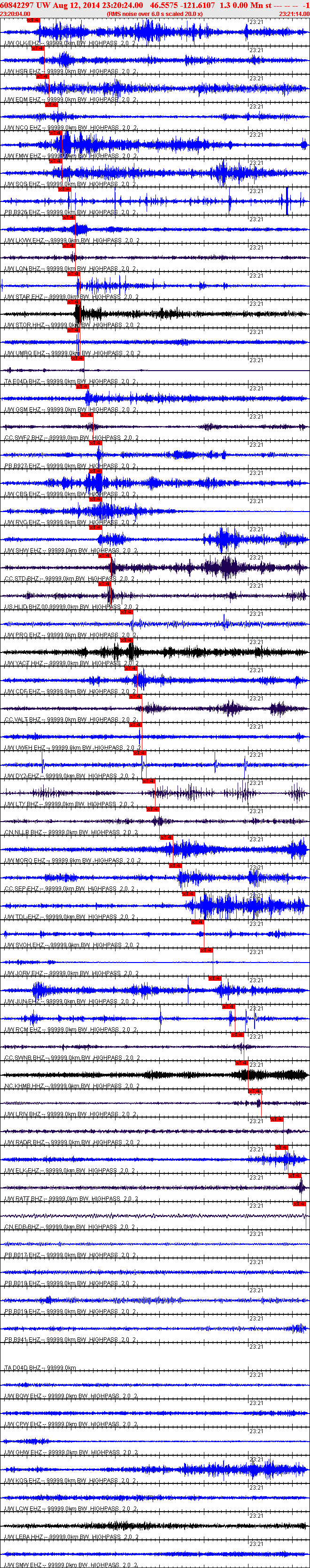
Task: Click the red pick flag on UW YACT HHZ trace
Action: pos(126,640)
